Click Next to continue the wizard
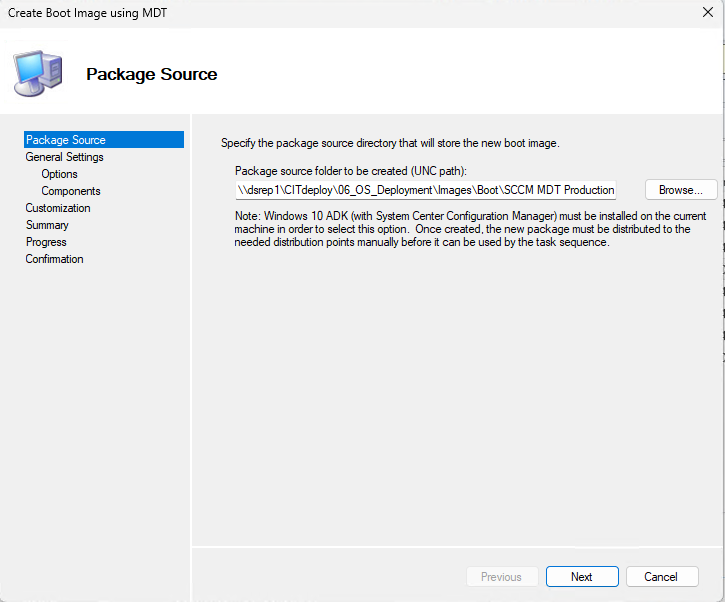 pyautogui.click(x=582, y=577)
